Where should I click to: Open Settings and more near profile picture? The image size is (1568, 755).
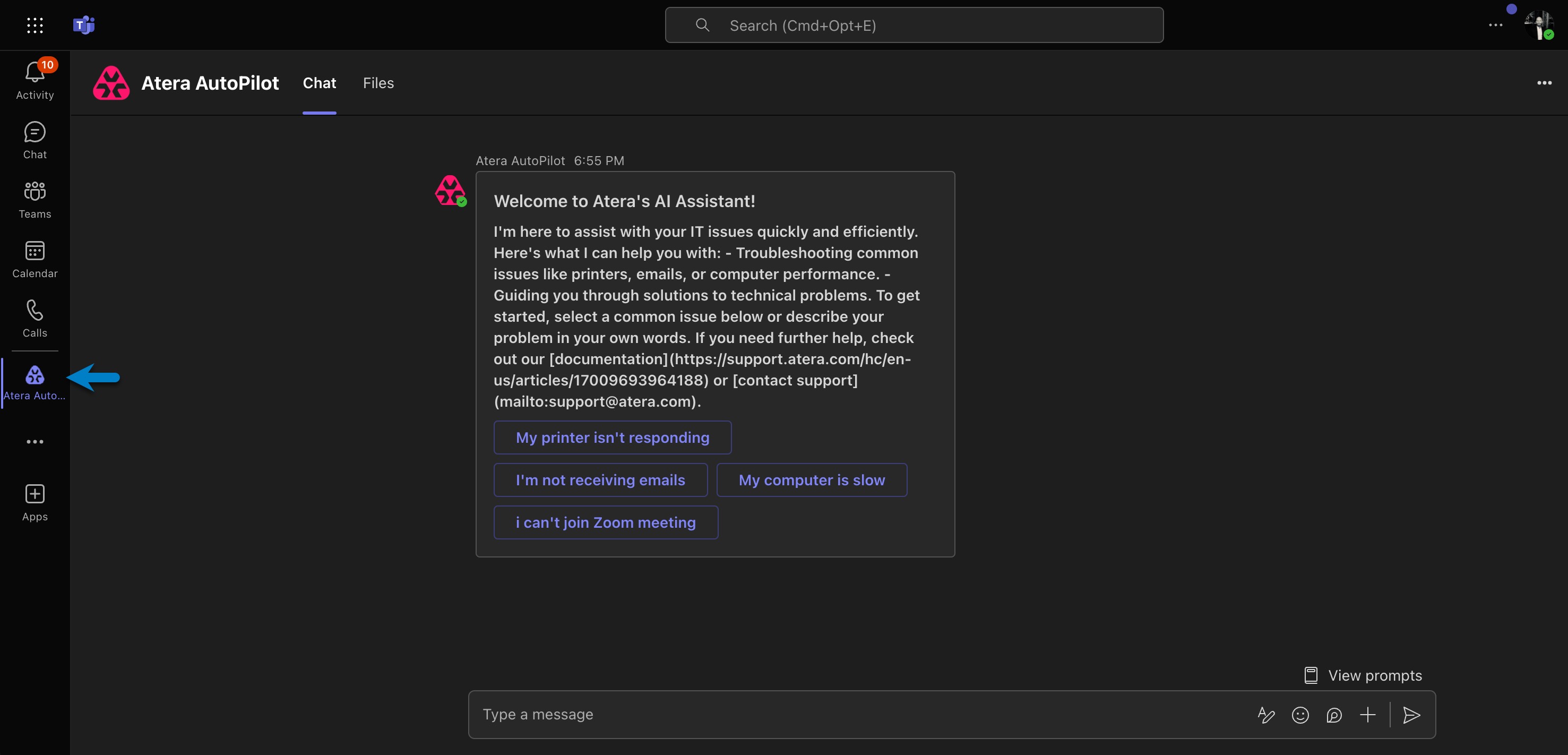1495,25
